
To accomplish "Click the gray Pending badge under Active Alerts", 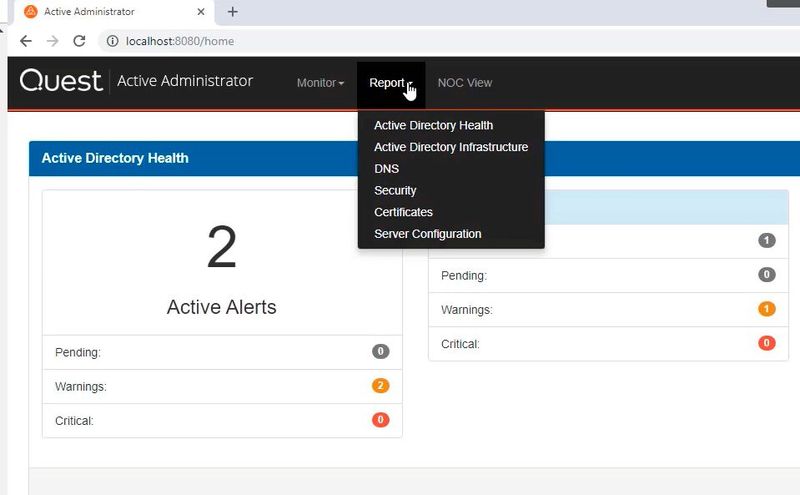I will [380, 352].
